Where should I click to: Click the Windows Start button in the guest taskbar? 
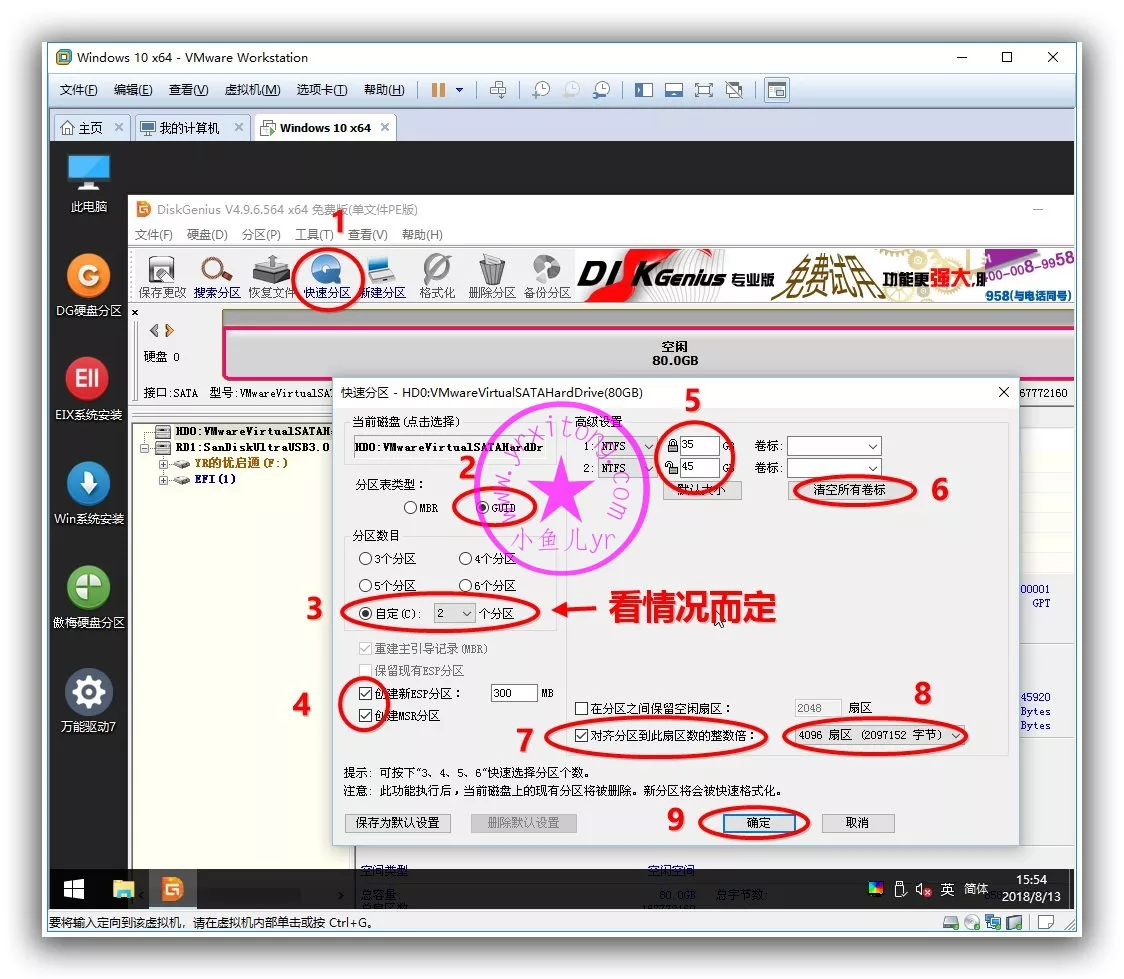click(74, 889)
